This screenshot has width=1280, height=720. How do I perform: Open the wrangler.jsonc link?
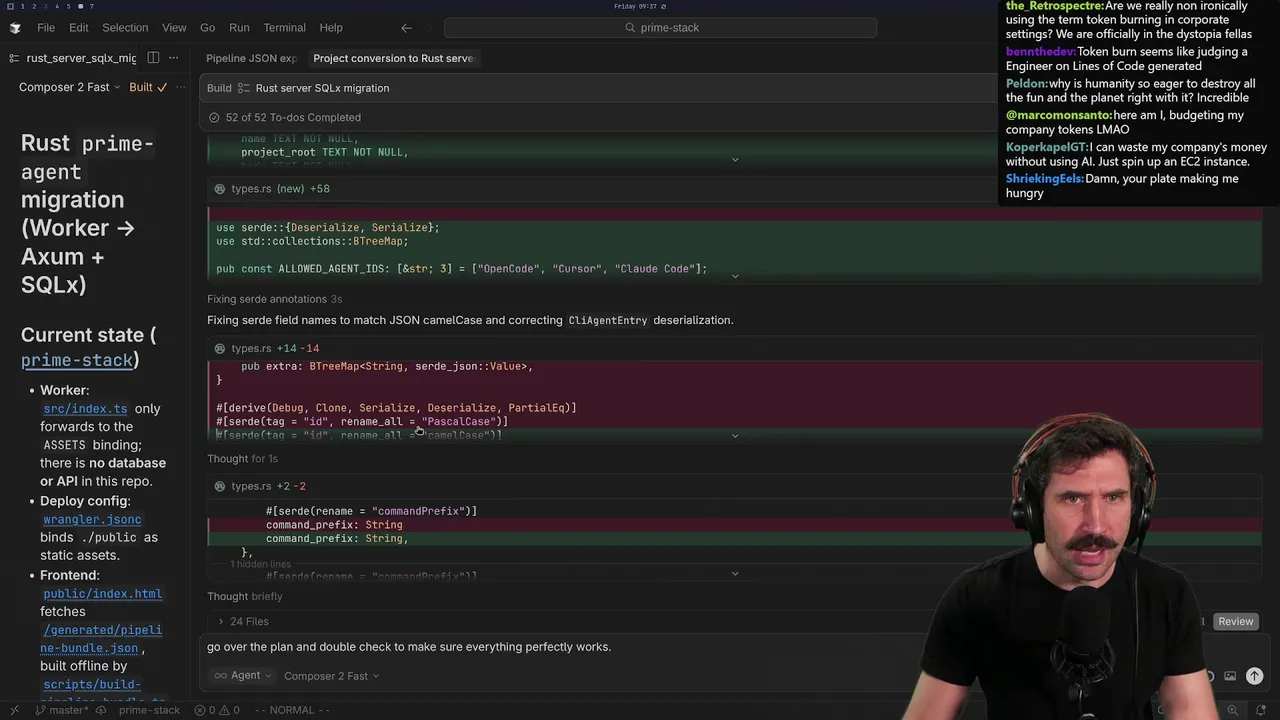click(x=92, y=520)
